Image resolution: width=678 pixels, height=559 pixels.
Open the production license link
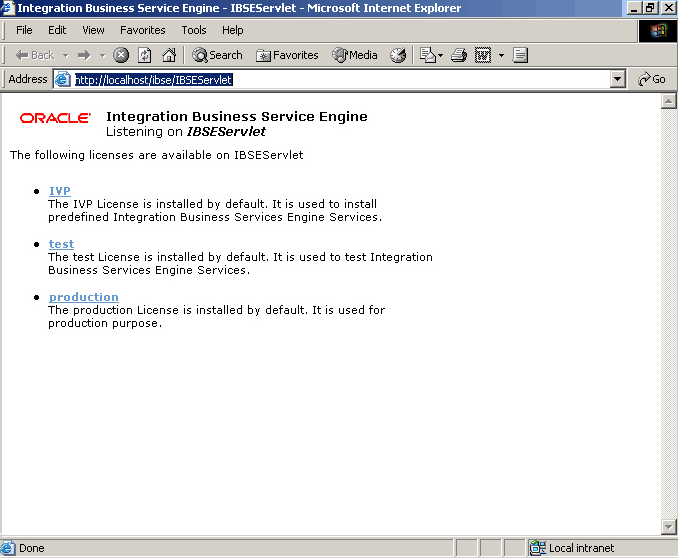(84, 297)
